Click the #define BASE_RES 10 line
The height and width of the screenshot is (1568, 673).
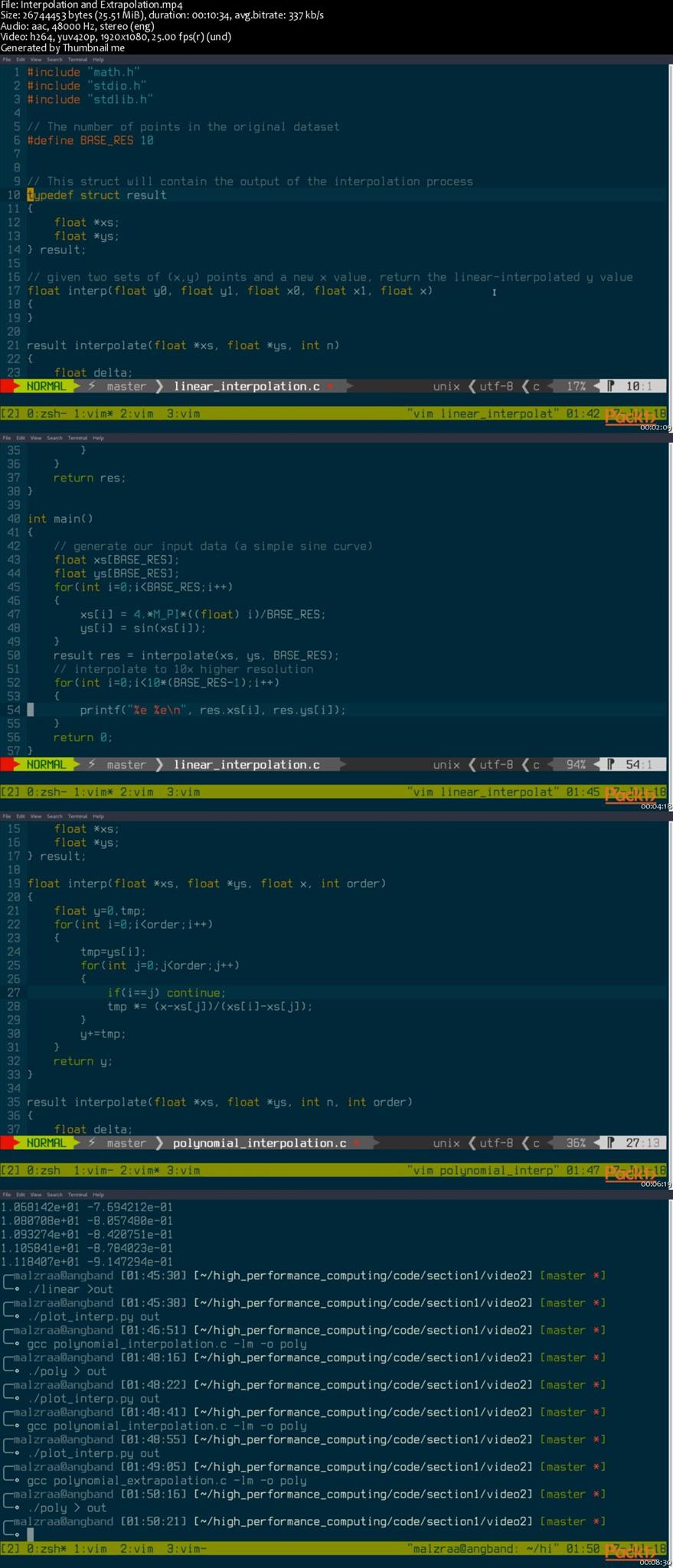(x=90, y=141)
